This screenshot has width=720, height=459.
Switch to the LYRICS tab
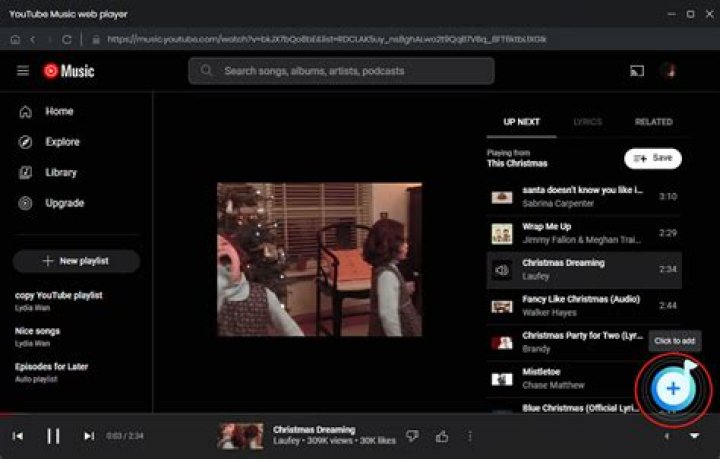tap(588, 122)
